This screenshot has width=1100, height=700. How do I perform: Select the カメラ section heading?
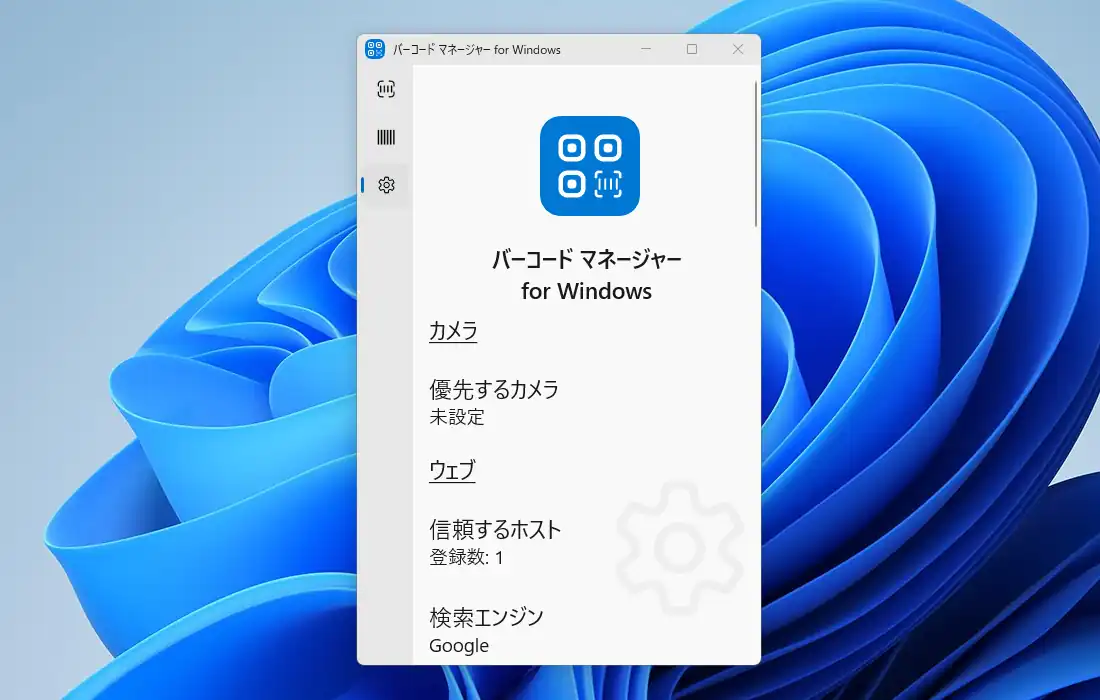click(453, 331)
